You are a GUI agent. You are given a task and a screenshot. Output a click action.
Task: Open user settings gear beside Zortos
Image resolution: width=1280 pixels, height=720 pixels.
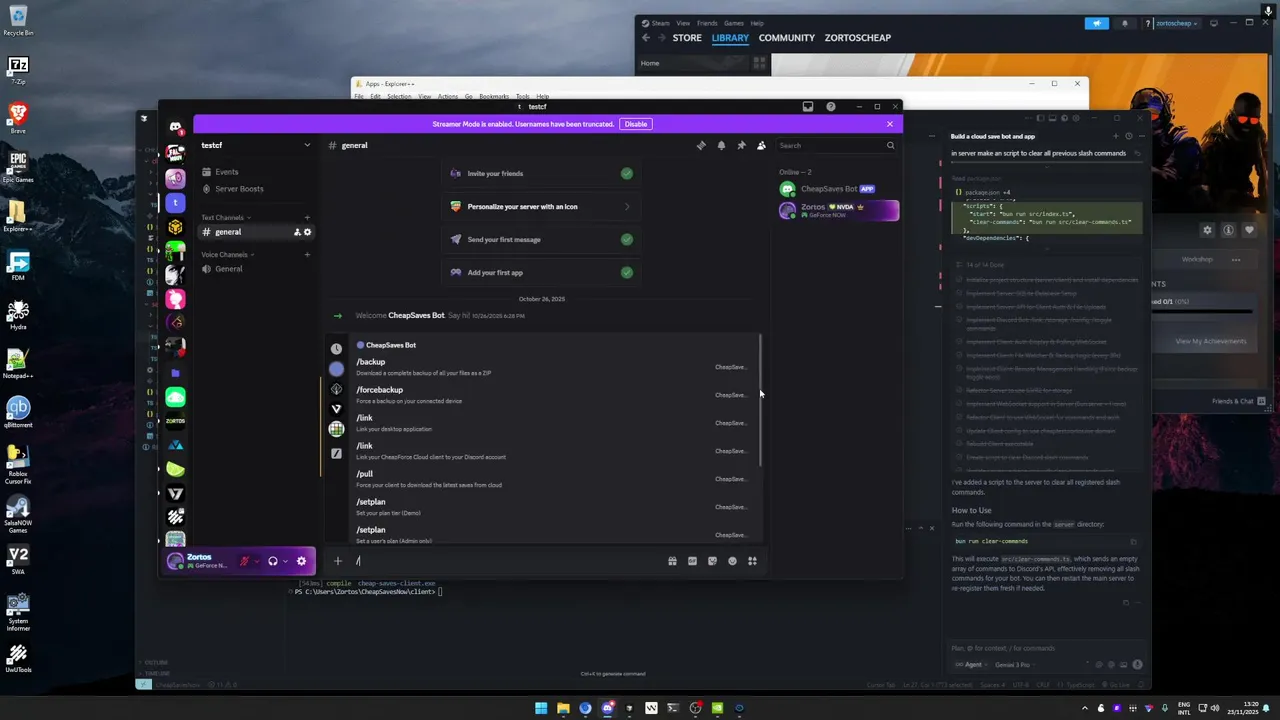[x=301, y=561]
